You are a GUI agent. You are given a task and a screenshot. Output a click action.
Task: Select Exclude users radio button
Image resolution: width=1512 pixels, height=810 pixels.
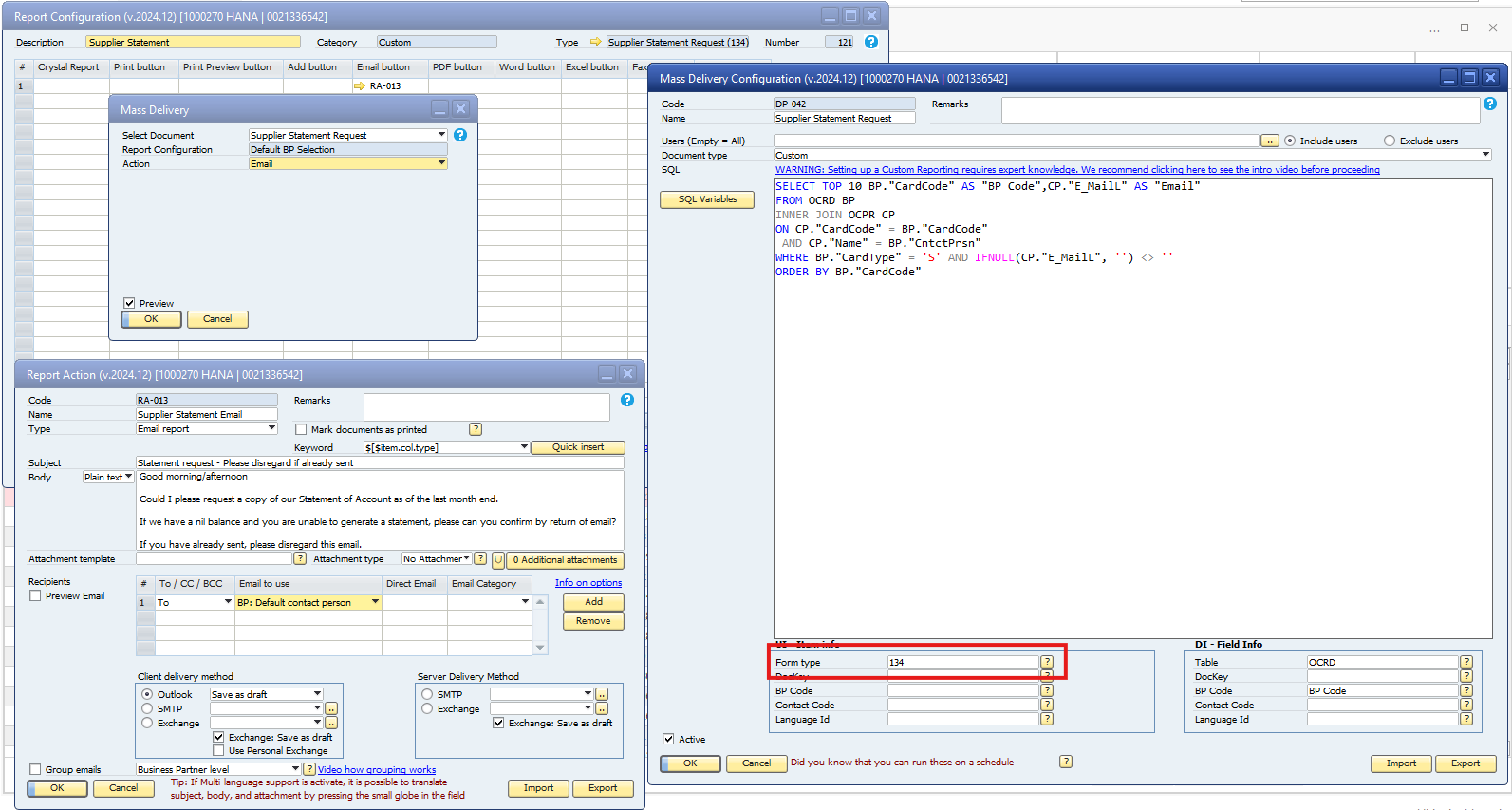point(1390,141)
